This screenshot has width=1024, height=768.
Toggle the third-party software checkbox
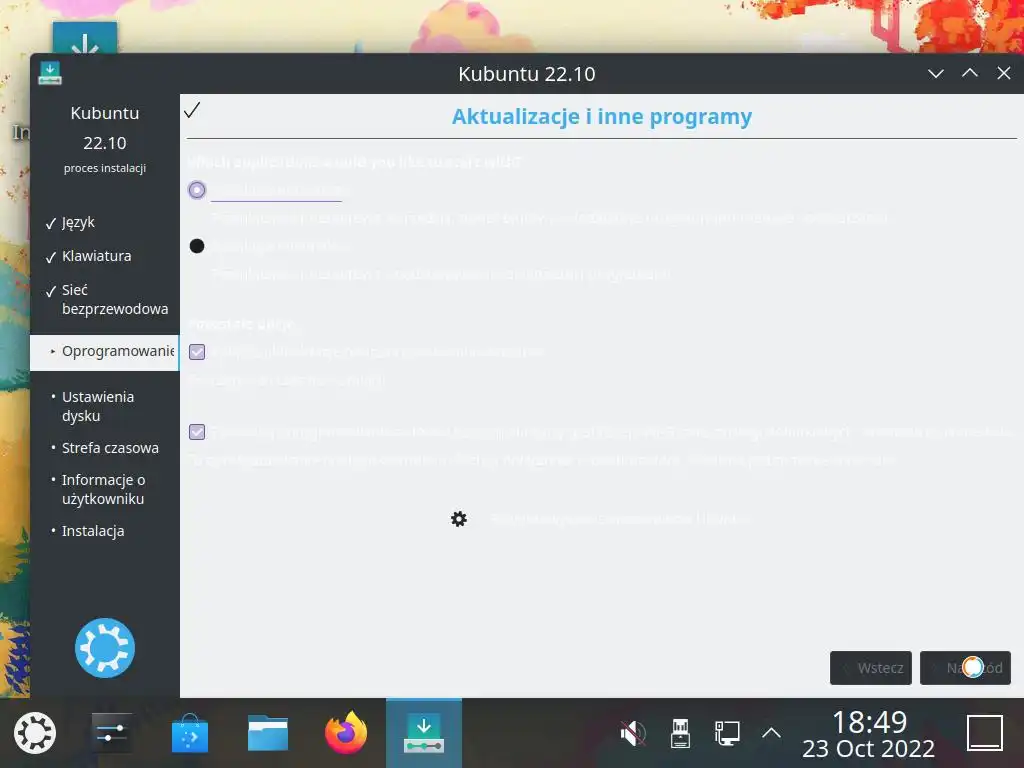tap(197, 432)
